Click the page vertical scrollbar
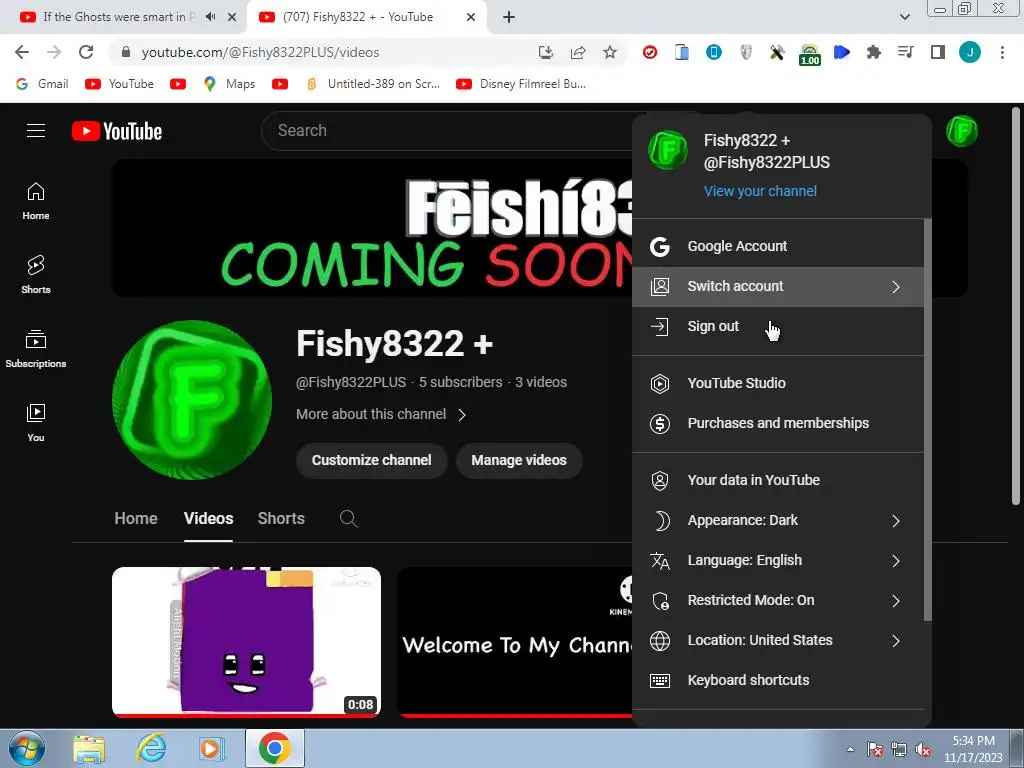 click(1016, 307)
